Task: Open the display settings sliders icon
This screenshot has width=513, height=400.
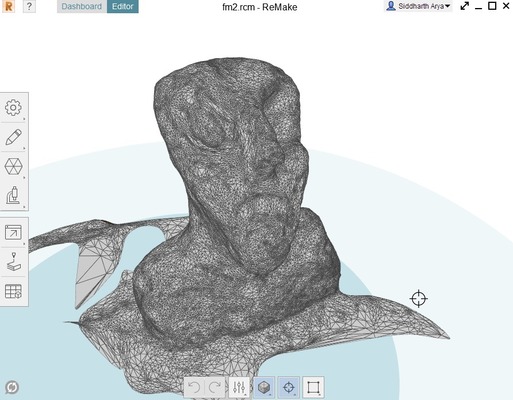Action: coord(239,387)
